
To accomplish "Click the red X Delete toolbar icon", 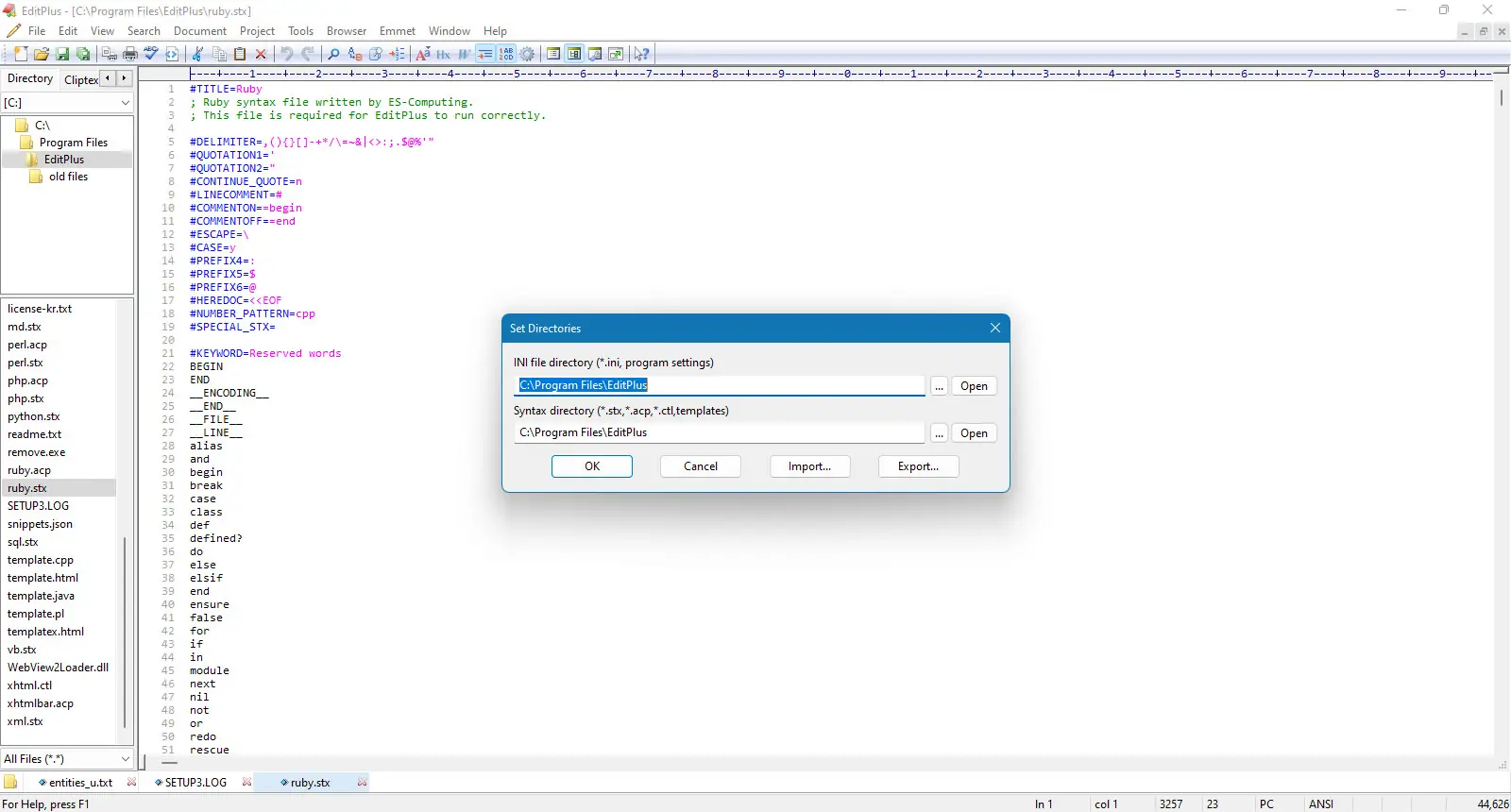I will (261, 54).
